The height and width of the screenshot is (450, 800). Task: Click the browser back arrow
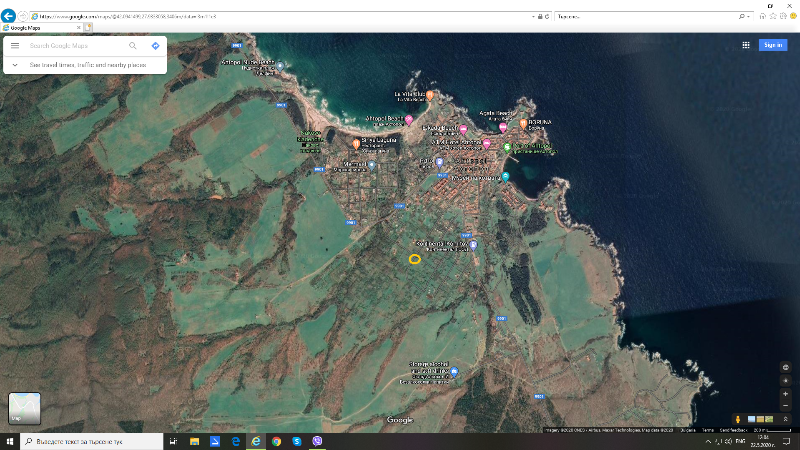pos(9,16)
